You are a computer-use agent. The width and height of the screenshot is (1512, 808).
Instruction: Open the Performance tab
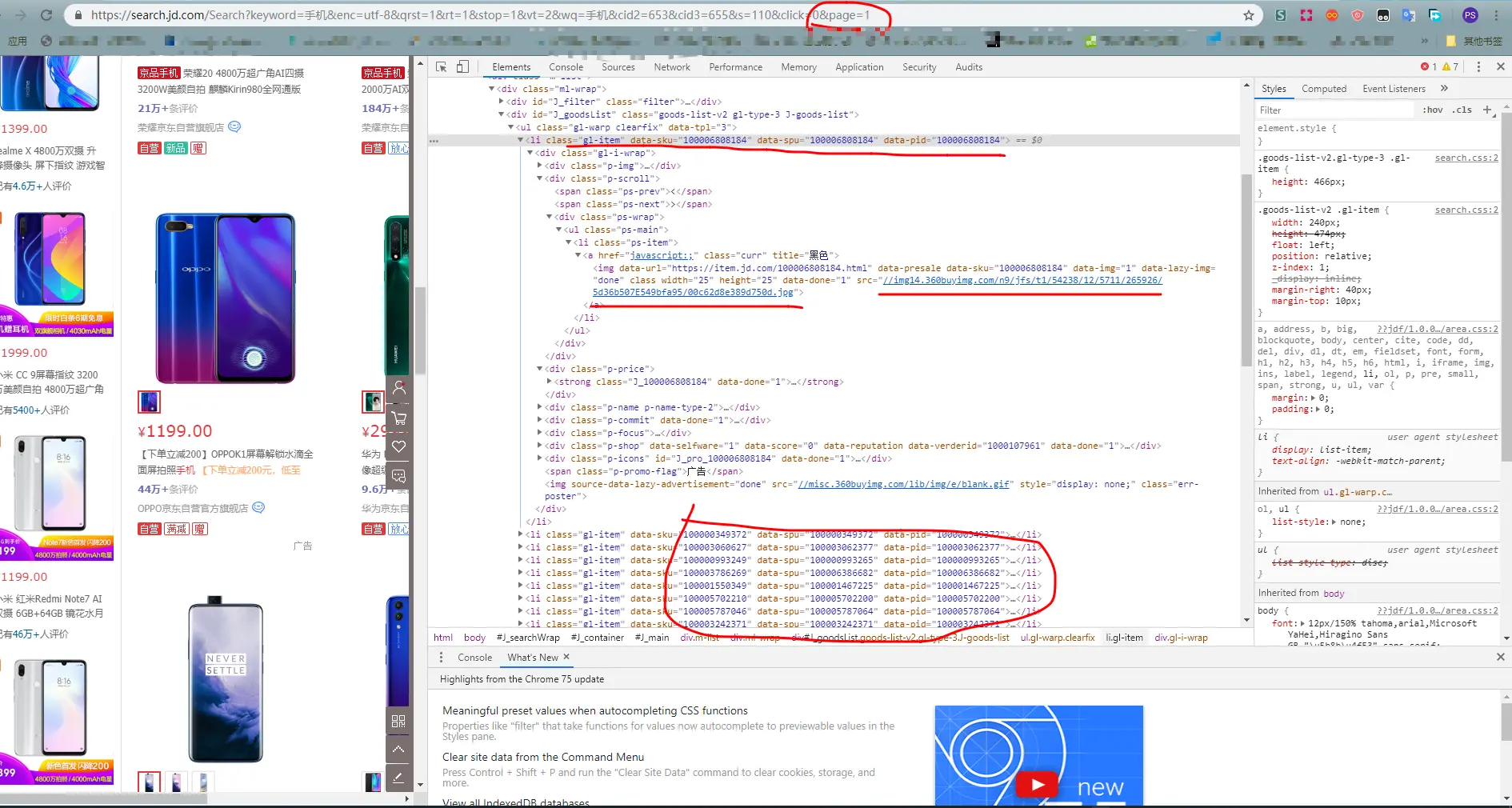pos(735,67)
